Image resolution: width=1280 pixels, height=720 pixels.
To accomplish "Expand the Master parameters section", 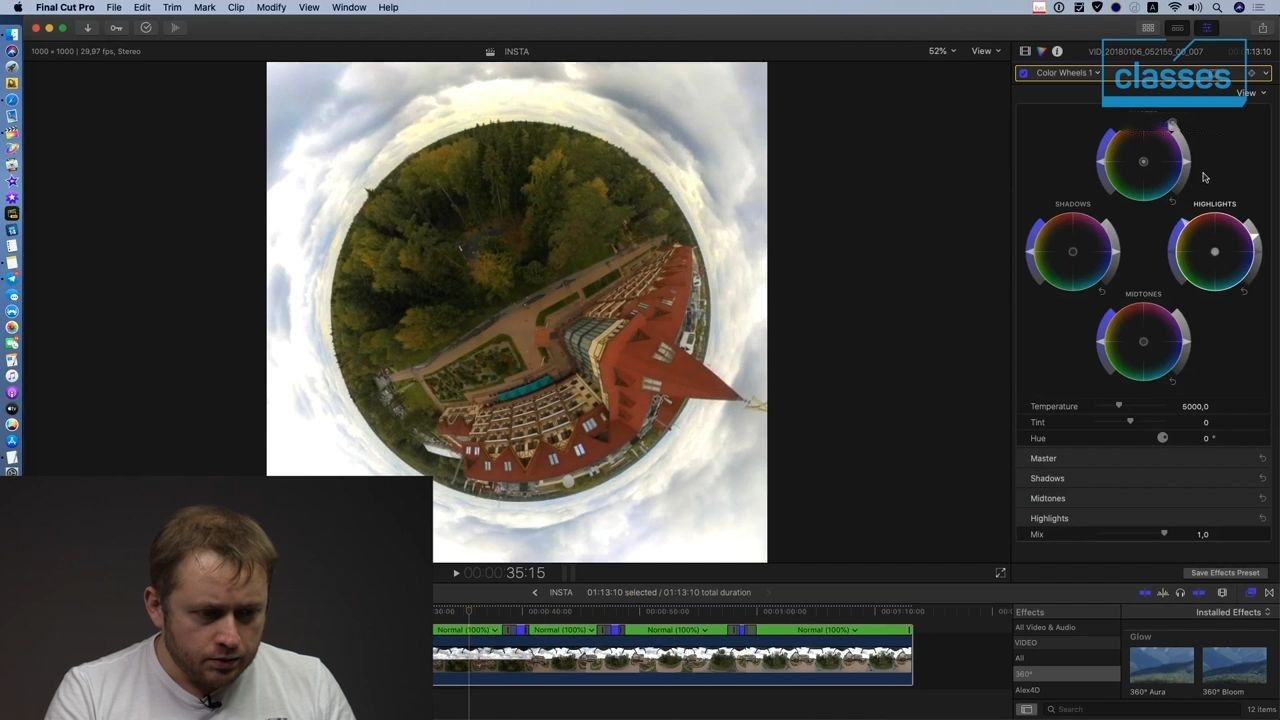I will tap(1043, 458).
